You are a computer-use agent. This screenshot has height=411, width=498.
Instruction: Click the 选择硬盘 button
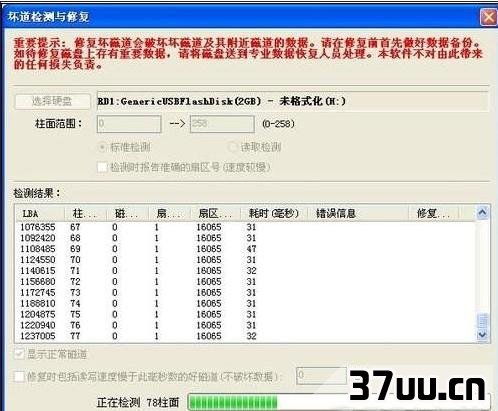pos(52,101)
